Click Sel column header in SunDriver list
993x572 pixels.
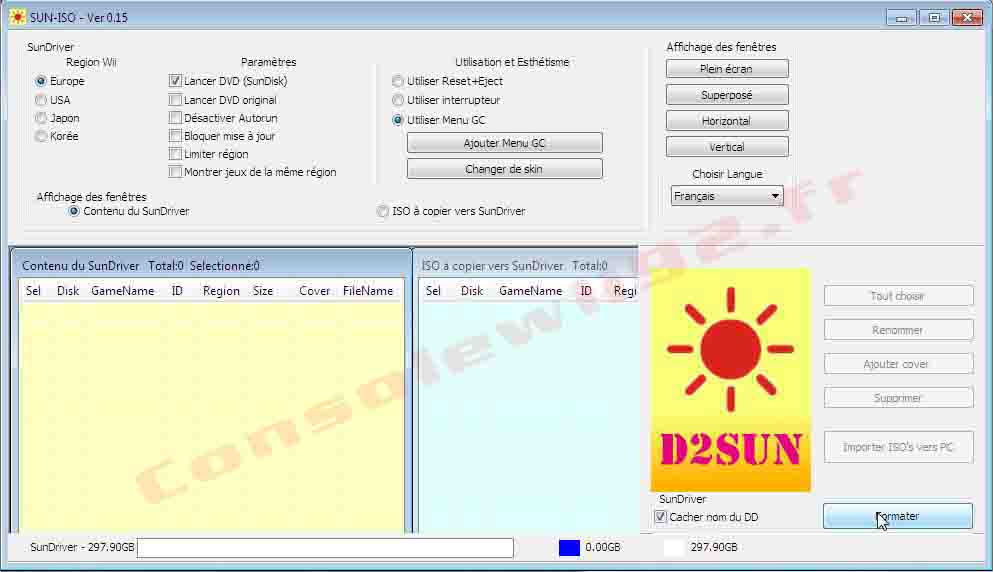pos(33,291)
